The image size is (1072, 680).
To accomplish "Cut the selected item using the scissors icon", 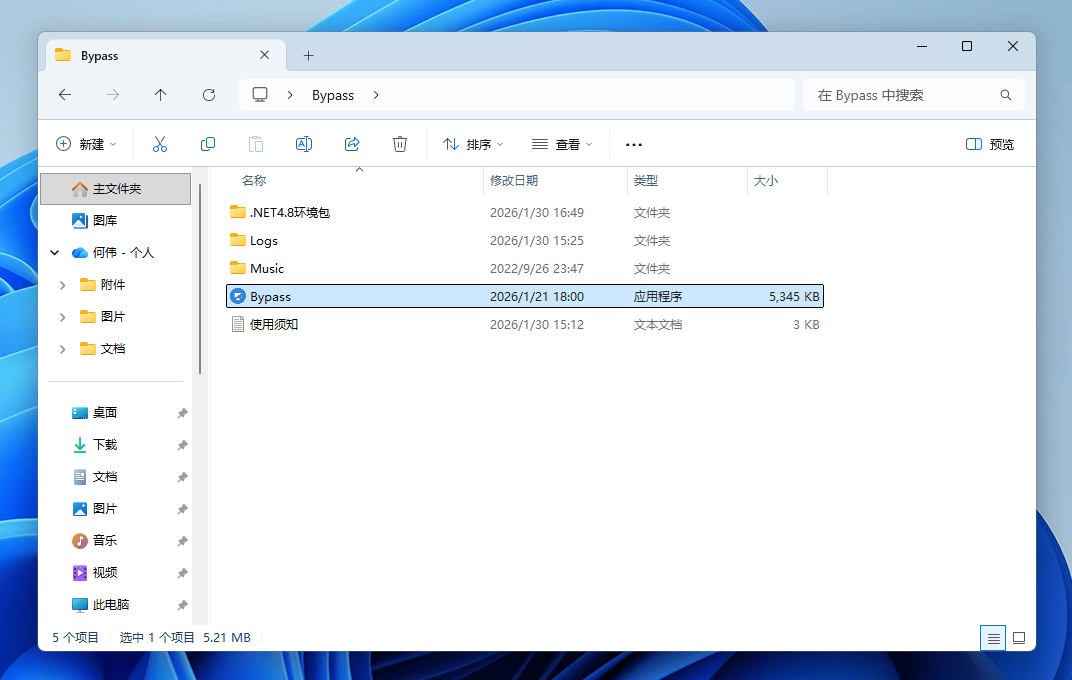I will tap(160, 144).
